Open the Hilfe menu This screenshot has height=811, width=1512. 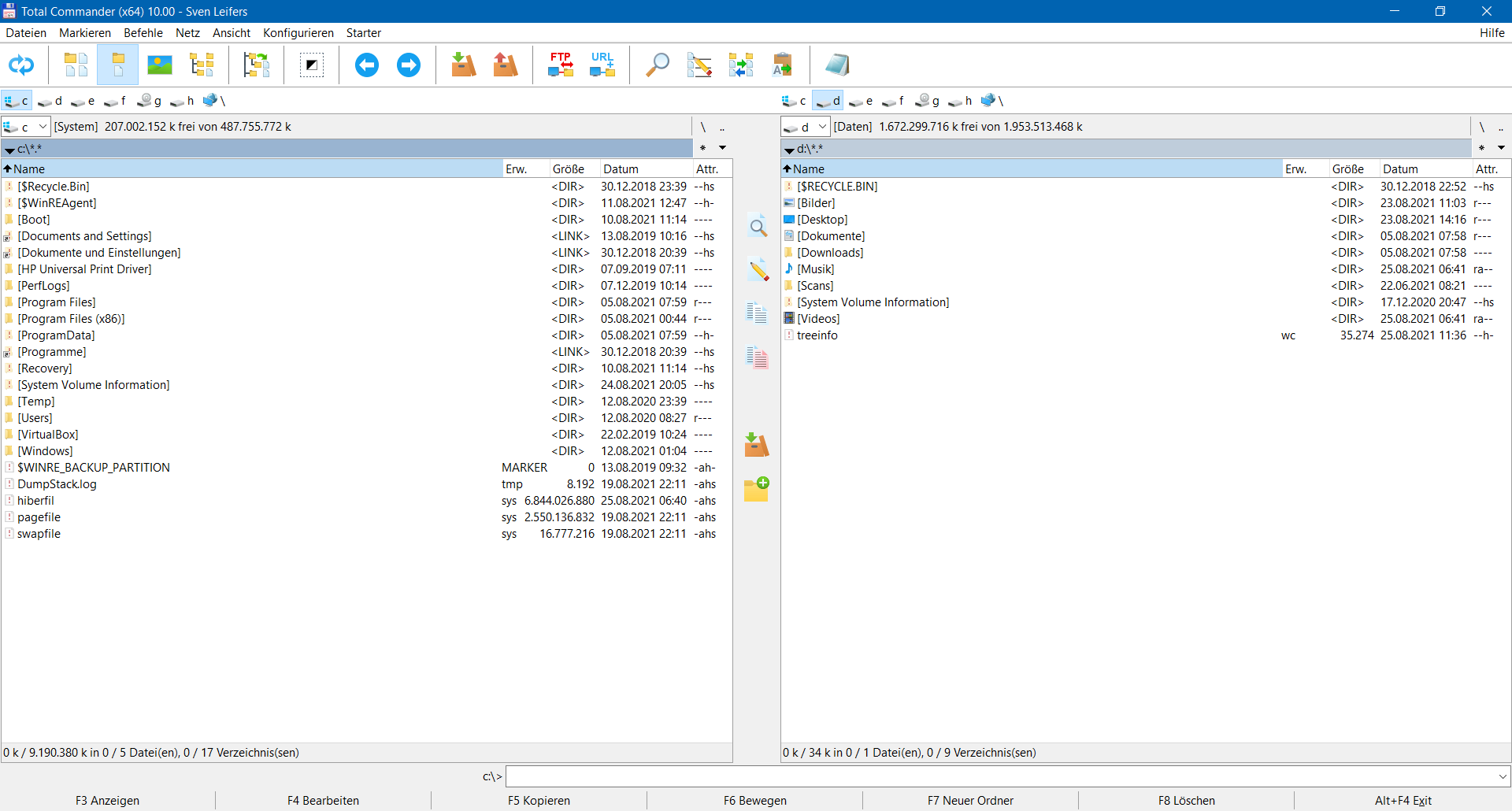click(x=1492, y=33)
